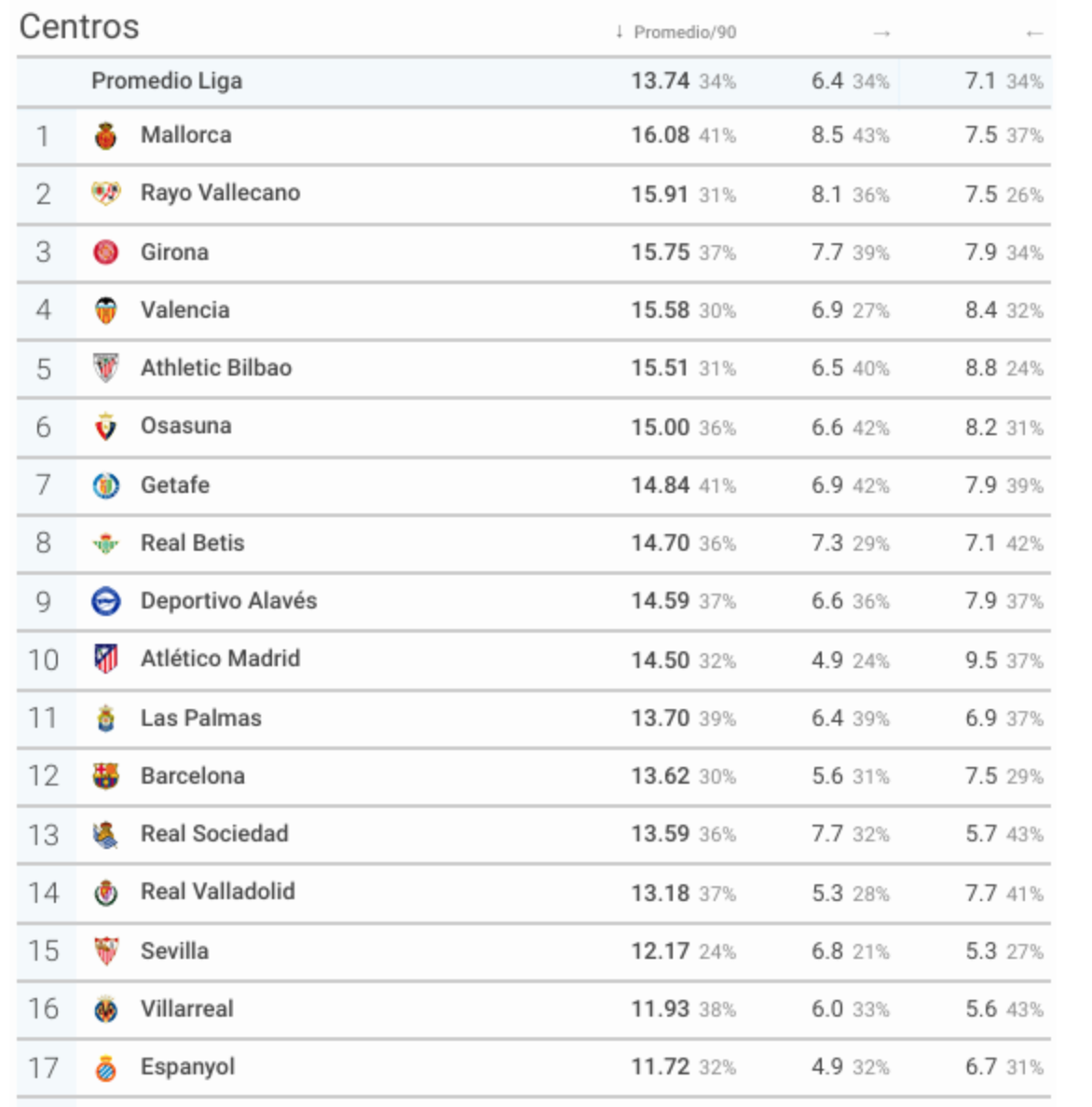Image resolution: width=1092 pixels, height=1107 pixels.
Task: Click the Atlético Madrid crest icon
Action: coord(106,659)
